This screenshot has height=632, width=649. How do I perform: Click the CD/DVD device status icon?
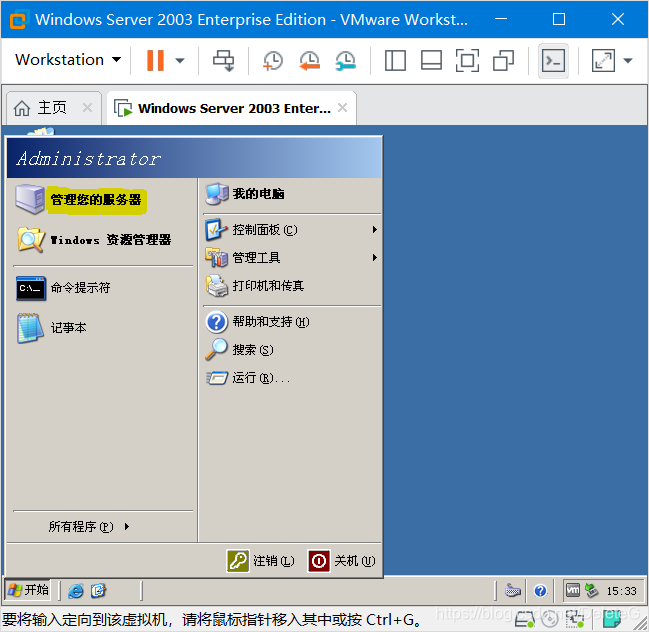pos(549,619)
